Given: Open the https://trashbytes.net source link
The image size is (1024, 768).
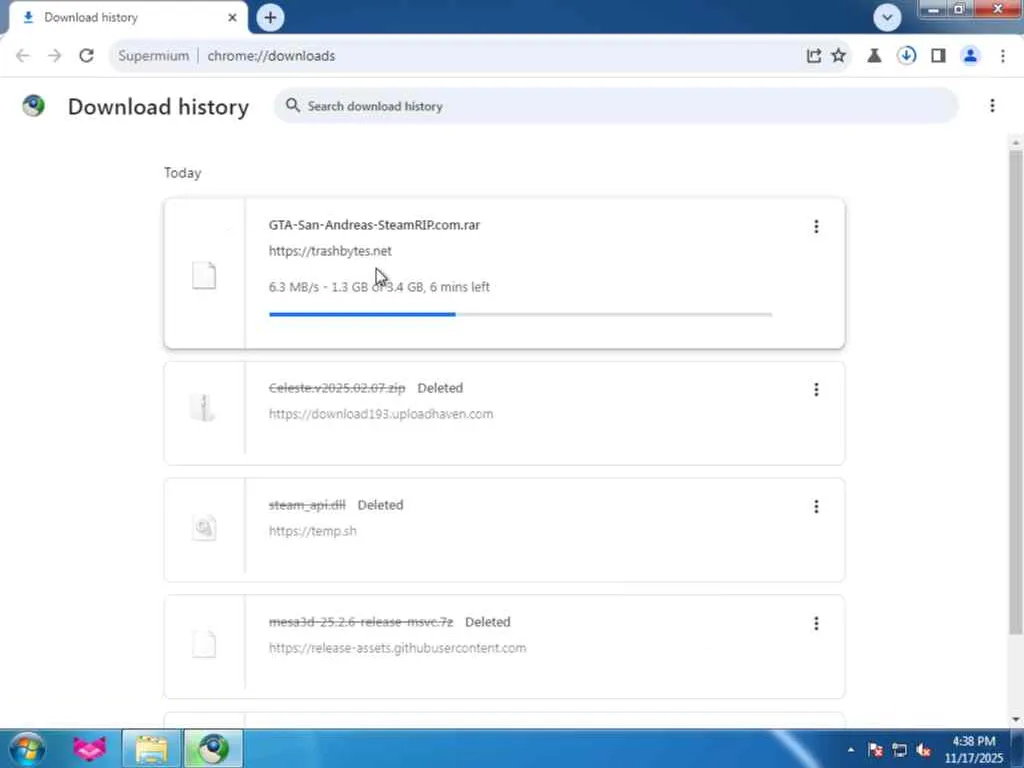Looking at the screenshot, I should tap(330, 251).
